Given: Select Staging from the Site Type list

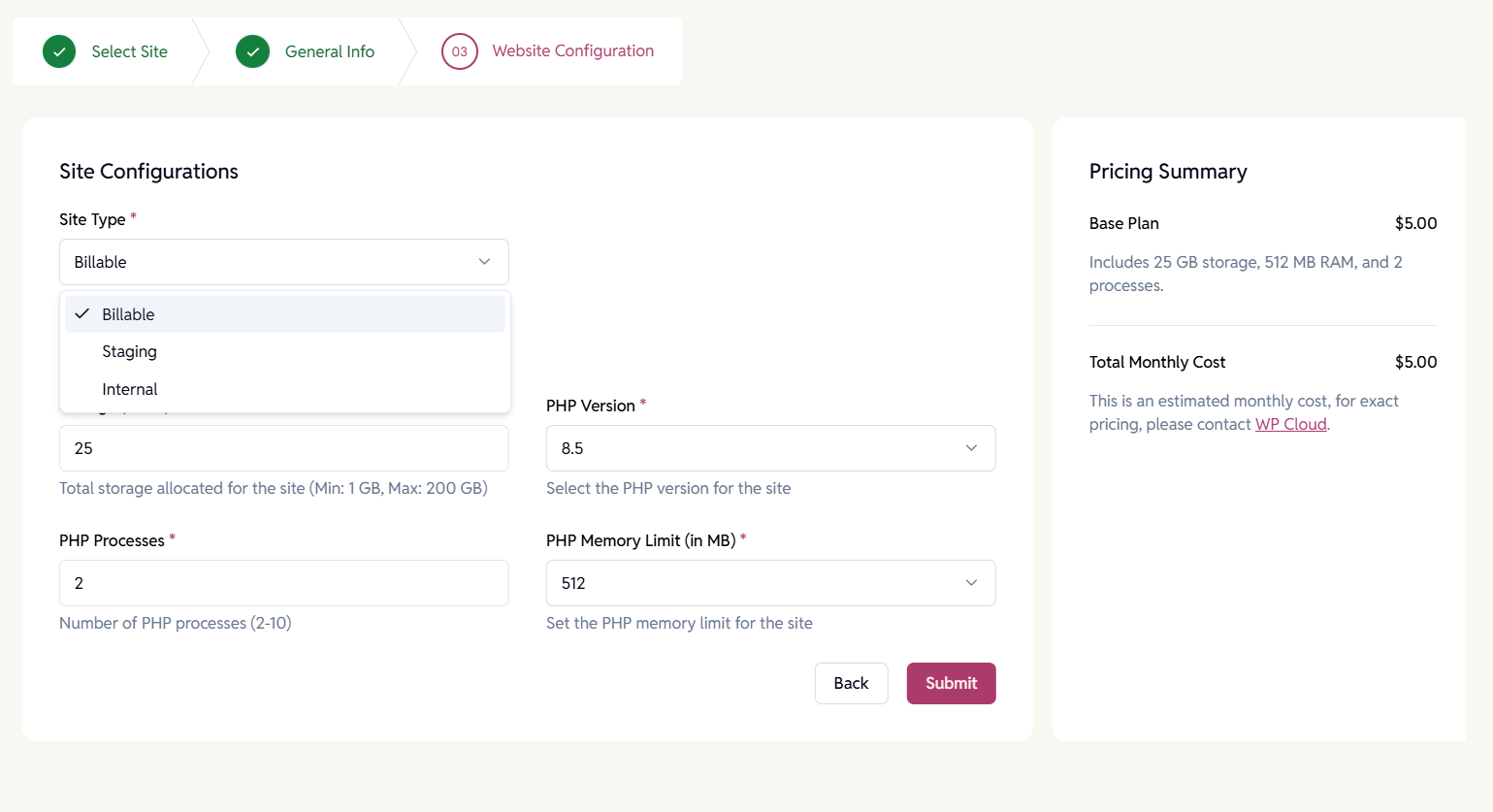Looking at the screenshot, I should point(129,351).
